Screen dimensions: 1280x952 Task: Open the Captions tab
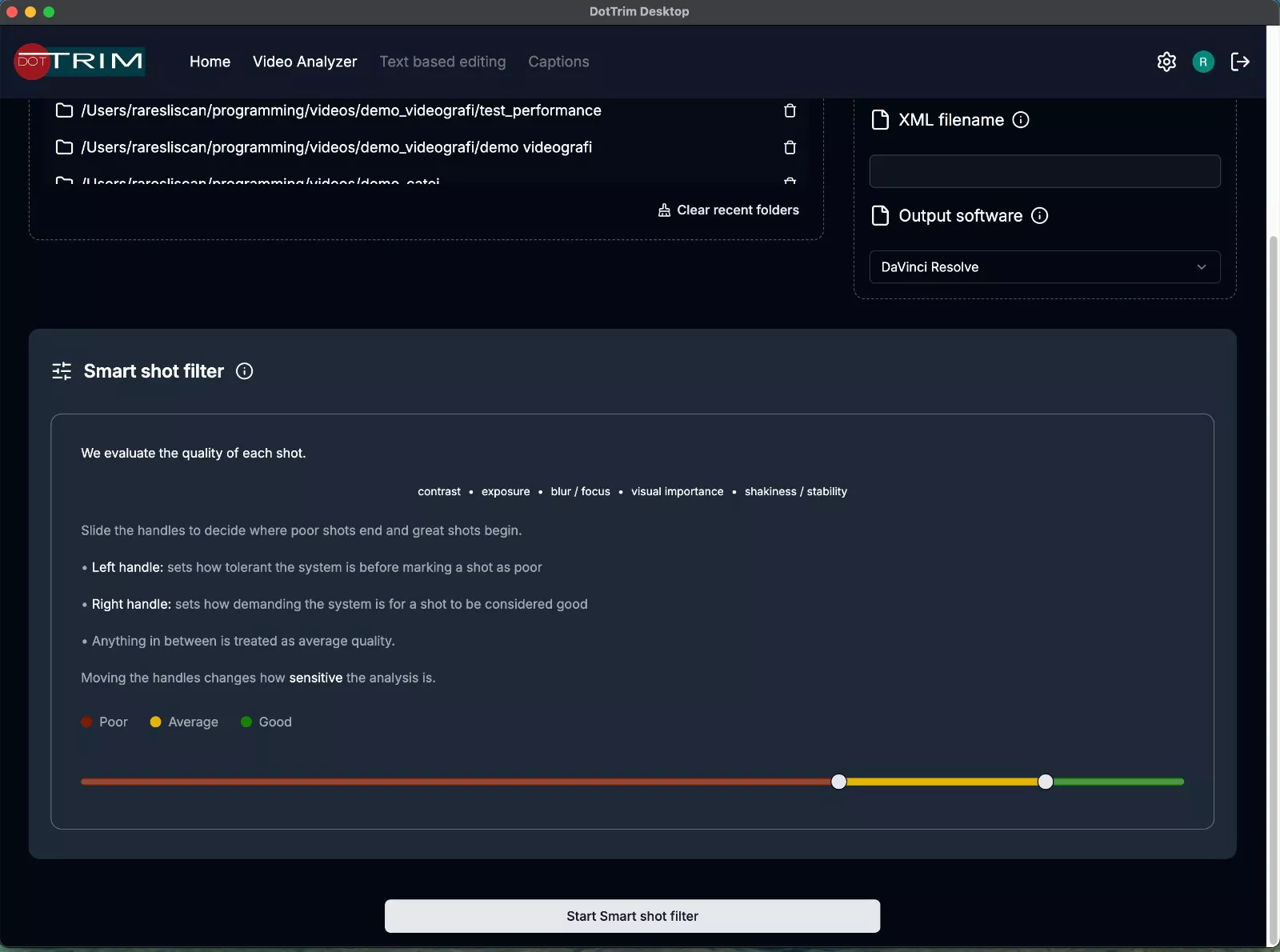tap(558, 62)
